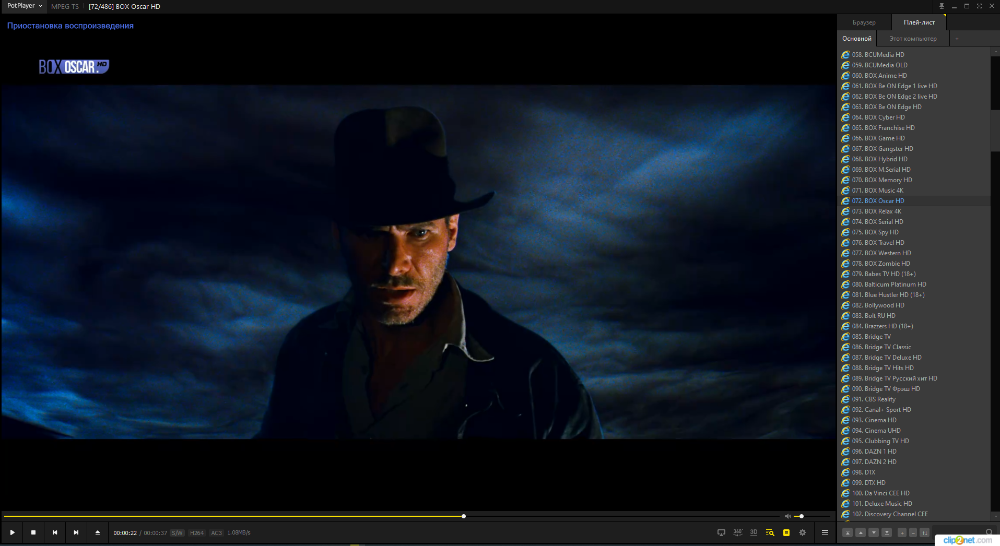
Task: Select channel 100. Da Vinci CEE HD
Action: pos(915,493)
